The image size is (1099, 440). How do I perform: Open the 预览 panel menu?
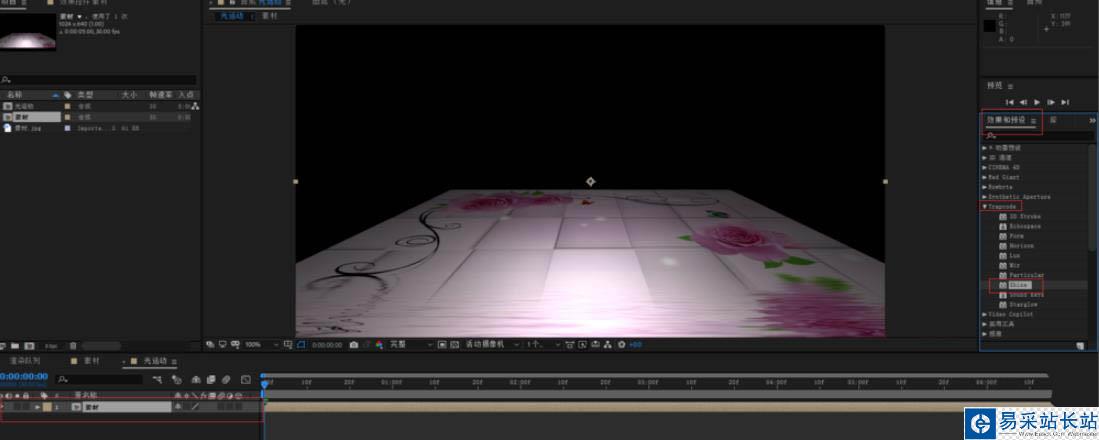pyautogui.click(x=1010, y=86)
